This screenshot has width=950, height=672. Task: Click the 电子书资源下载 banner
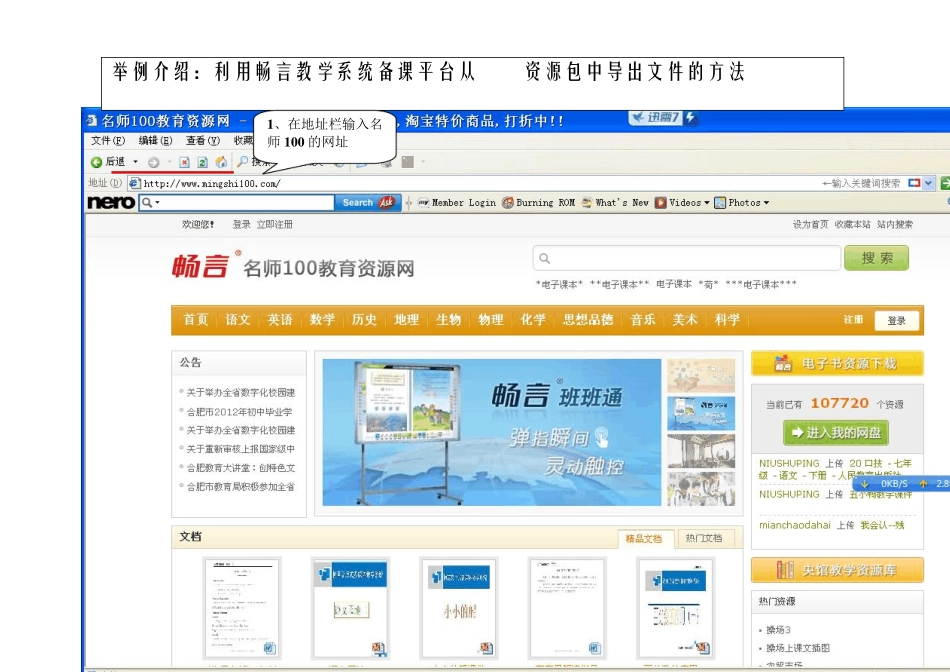tap(837, 364)
